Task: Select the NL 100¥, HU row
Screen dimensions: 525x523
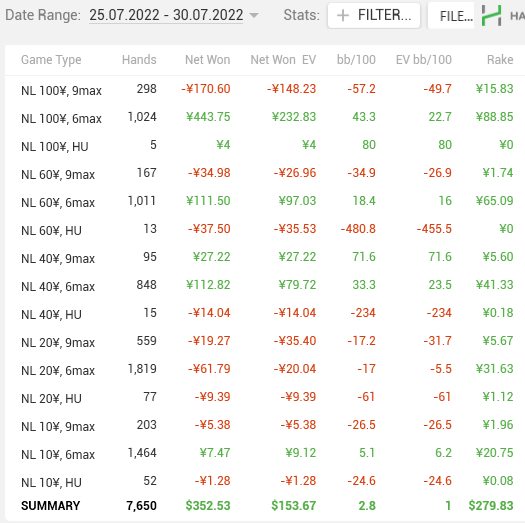Action: pos(265,145)
